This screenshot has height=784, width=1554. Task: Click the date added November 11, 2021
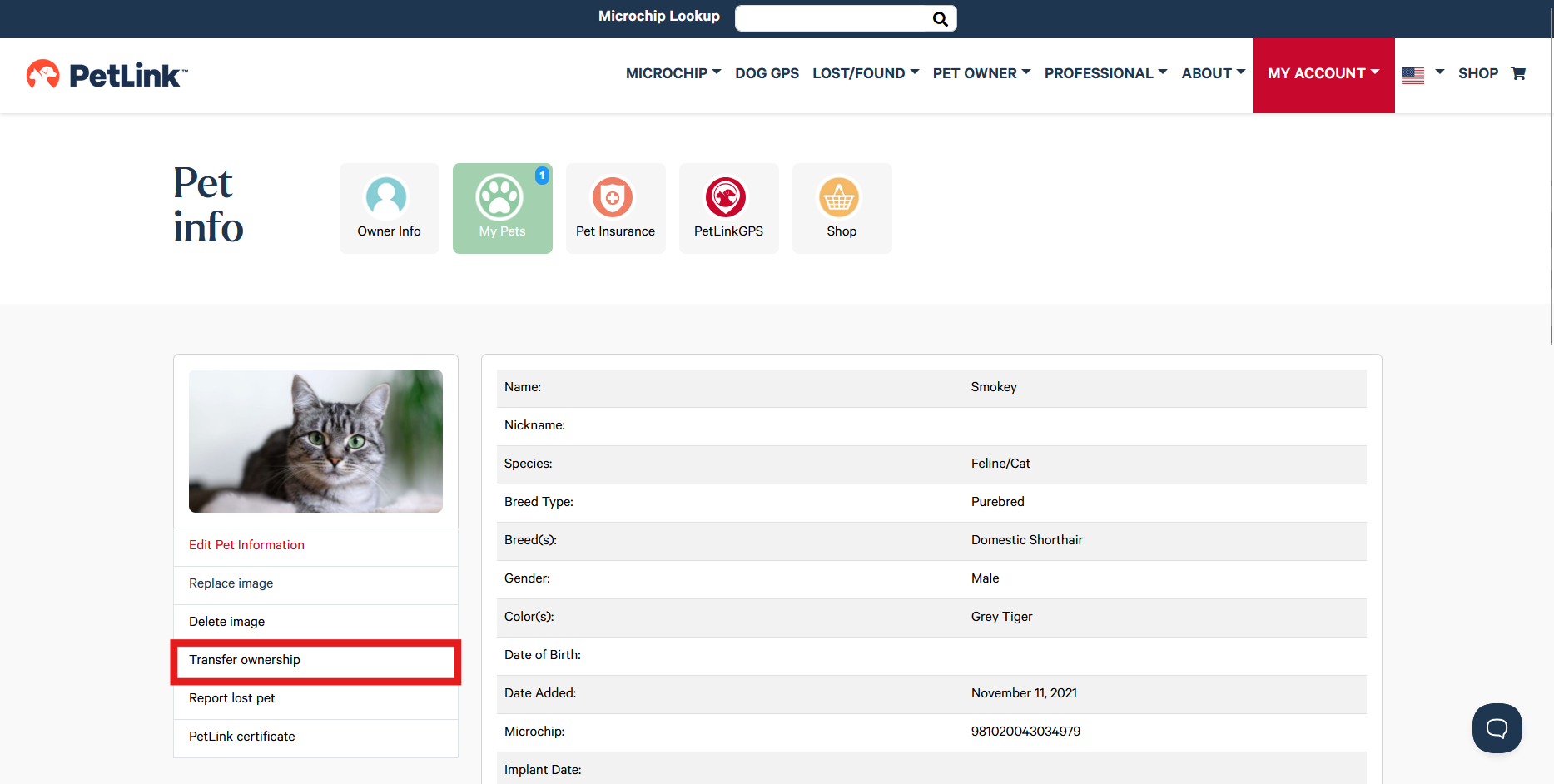(1024, 693)
